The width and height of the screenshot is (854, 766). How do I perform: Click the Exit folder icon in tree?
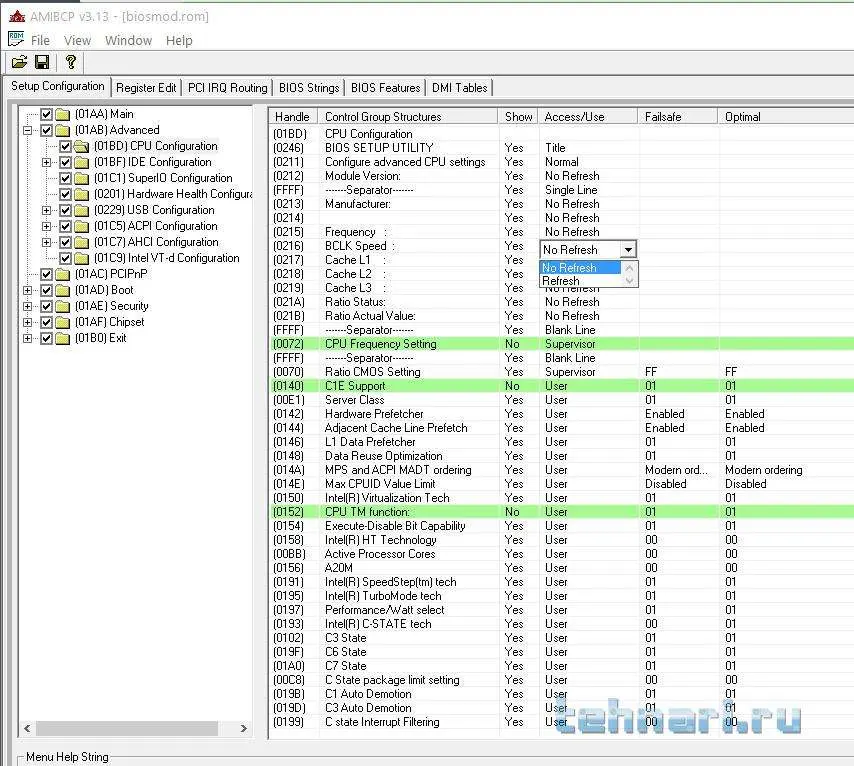(62, 338)
